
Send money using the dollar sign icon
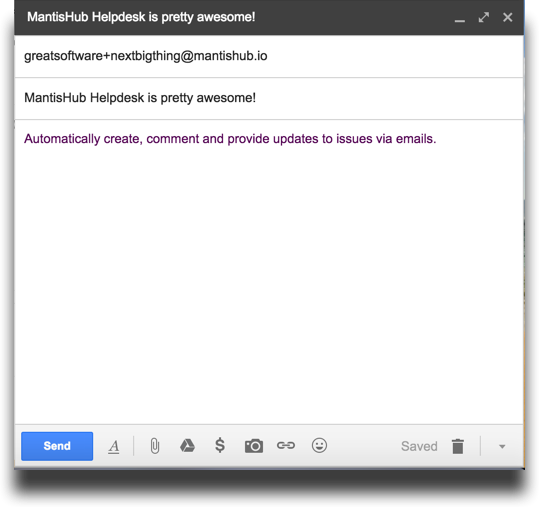tap(220, 445)
